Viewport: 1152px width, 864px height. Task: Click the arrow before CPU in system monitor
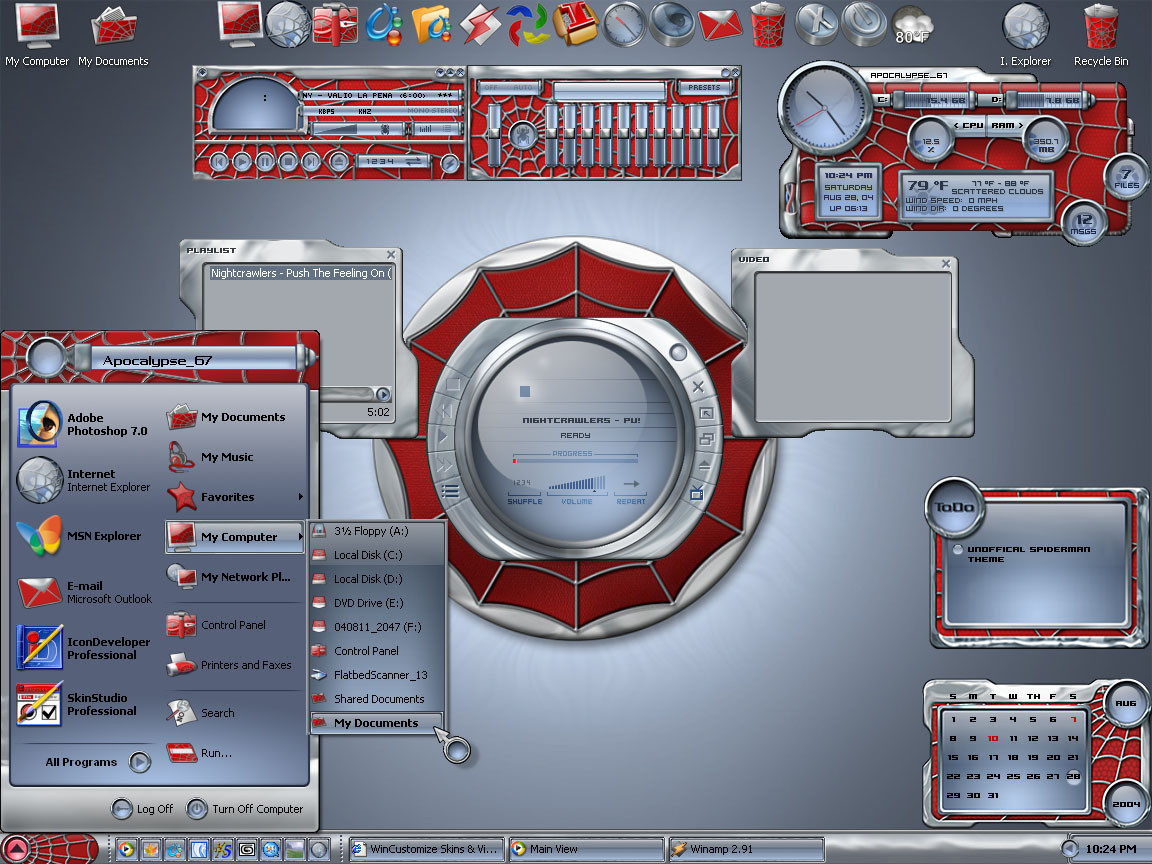click(957, 126)
